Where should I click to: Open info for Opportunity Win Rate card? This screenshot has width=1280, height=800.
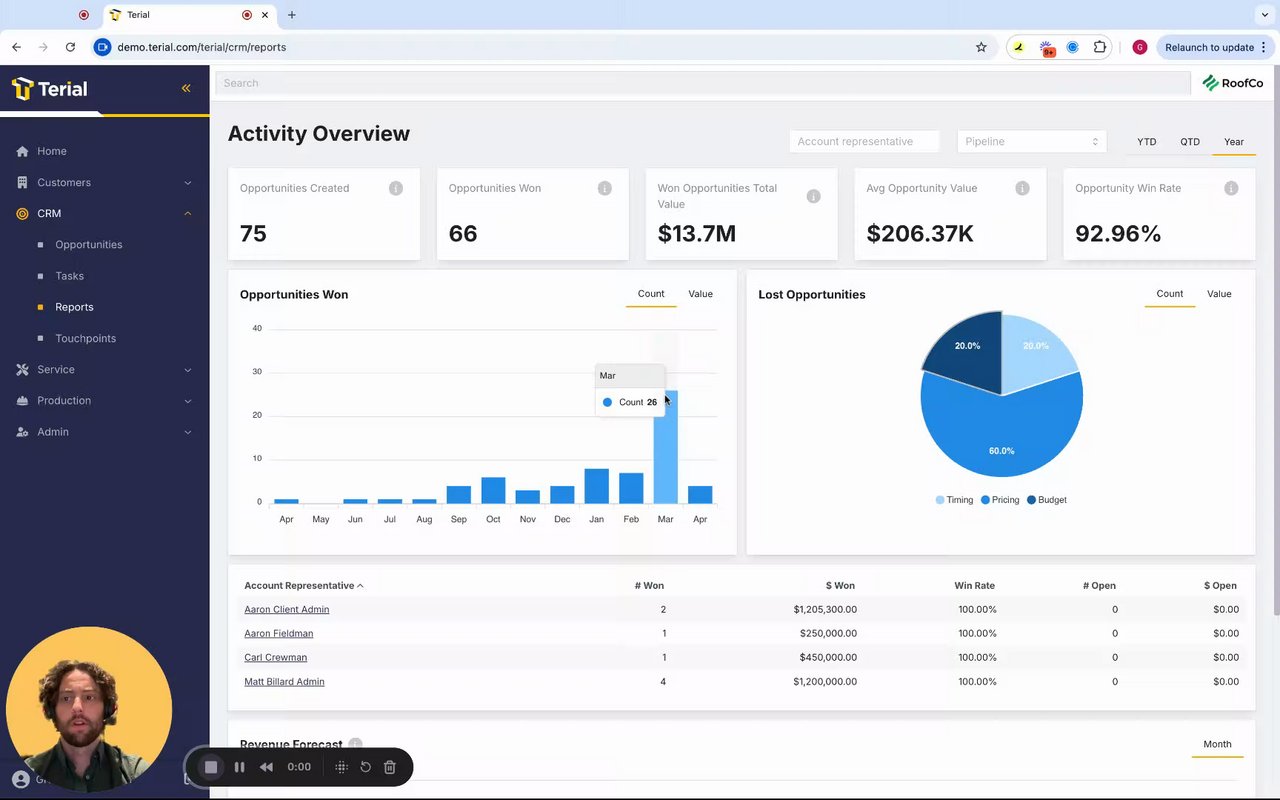[x=1231, y=188]
